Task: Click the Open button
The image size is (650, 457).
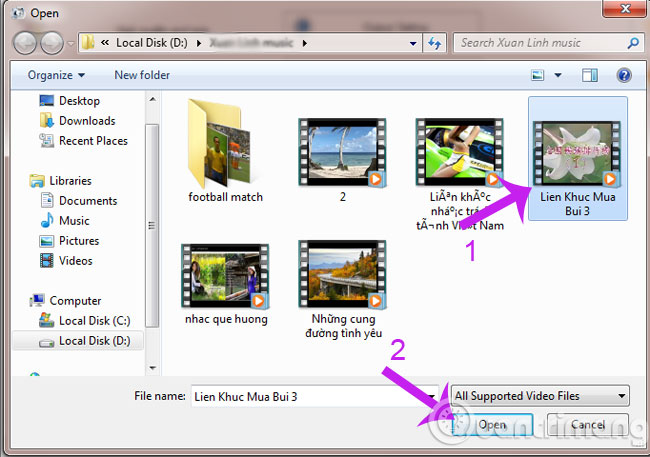Action: (492, 424)
